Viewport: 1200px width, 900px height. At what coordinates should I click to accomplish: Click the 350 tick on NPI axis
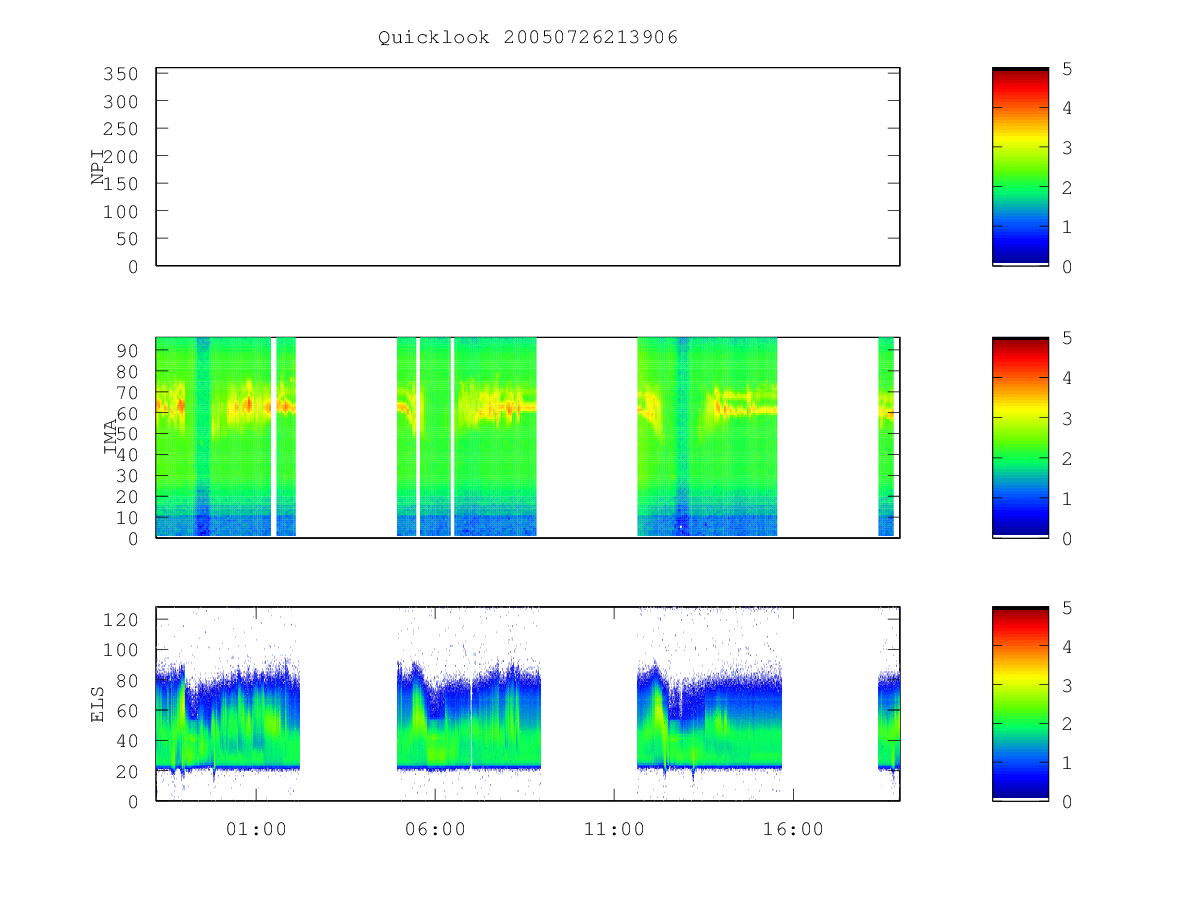[x=121, y=74]
